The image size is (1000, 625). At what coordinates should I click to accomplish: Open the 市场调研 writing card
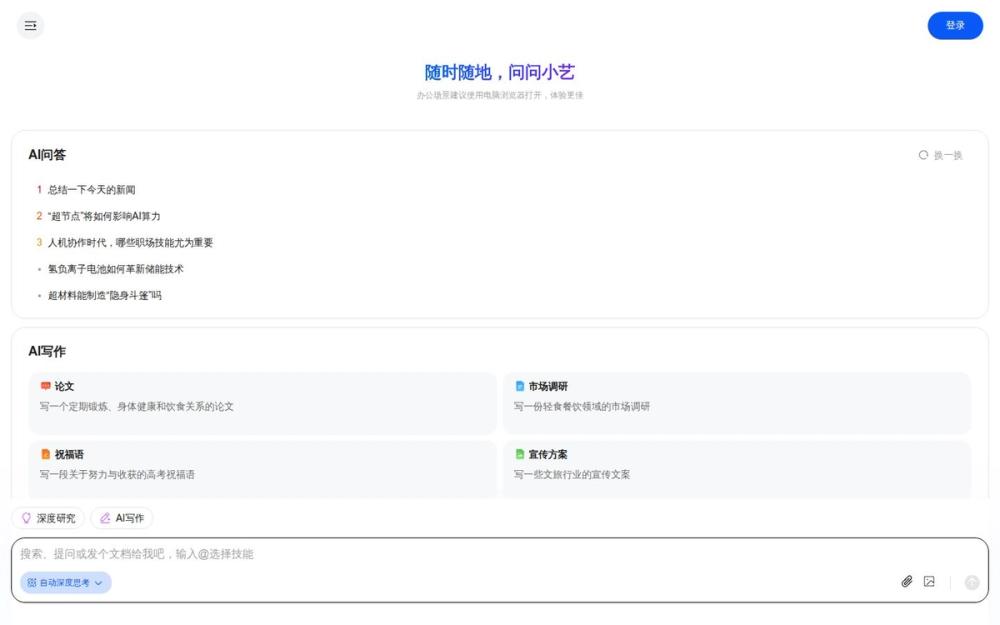(737, 402)
